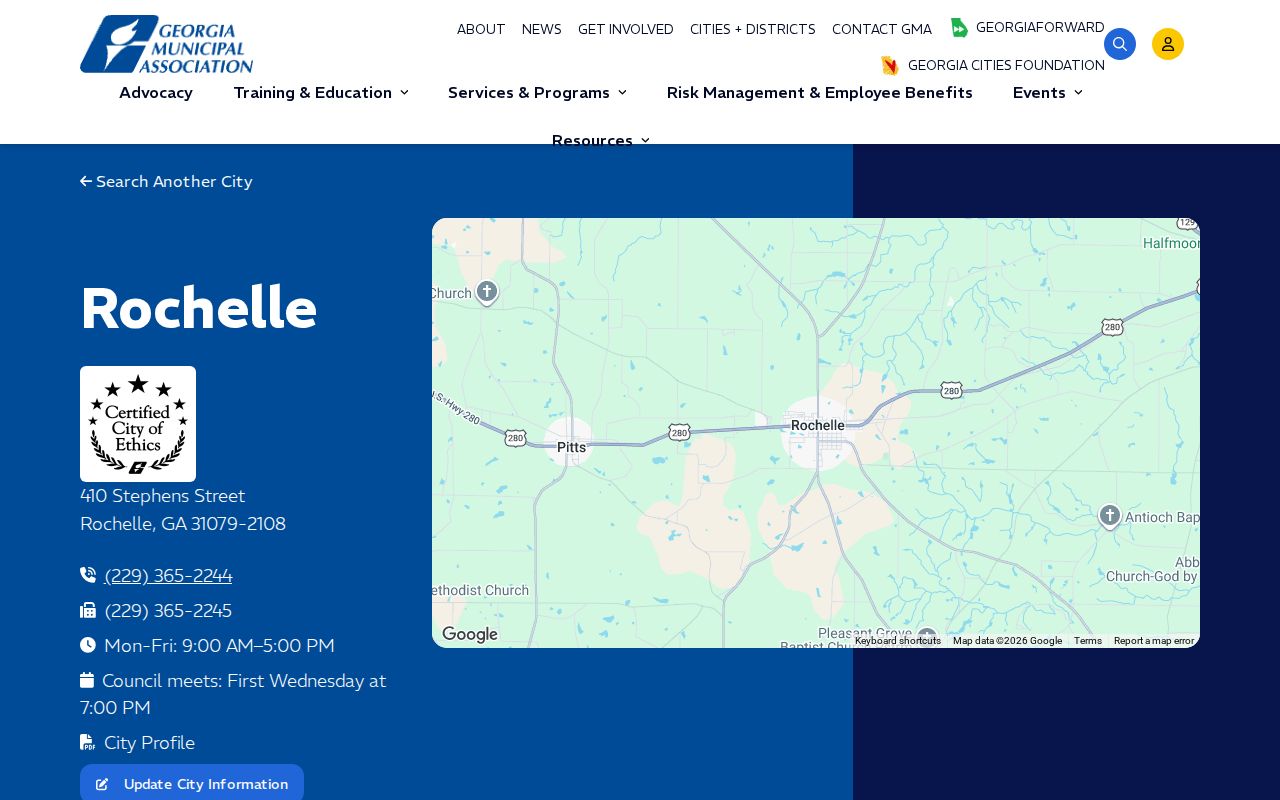Viewport: 1280px width, 800px height.
Task: Open the Cities + Districts link
Action: pyautogui.click(x=753, y=30)
